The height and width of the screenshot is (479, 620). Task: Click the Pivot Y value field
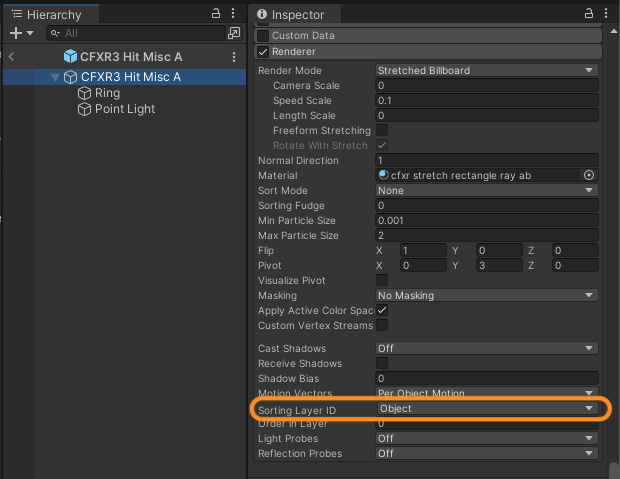click(x=499, y=265)
